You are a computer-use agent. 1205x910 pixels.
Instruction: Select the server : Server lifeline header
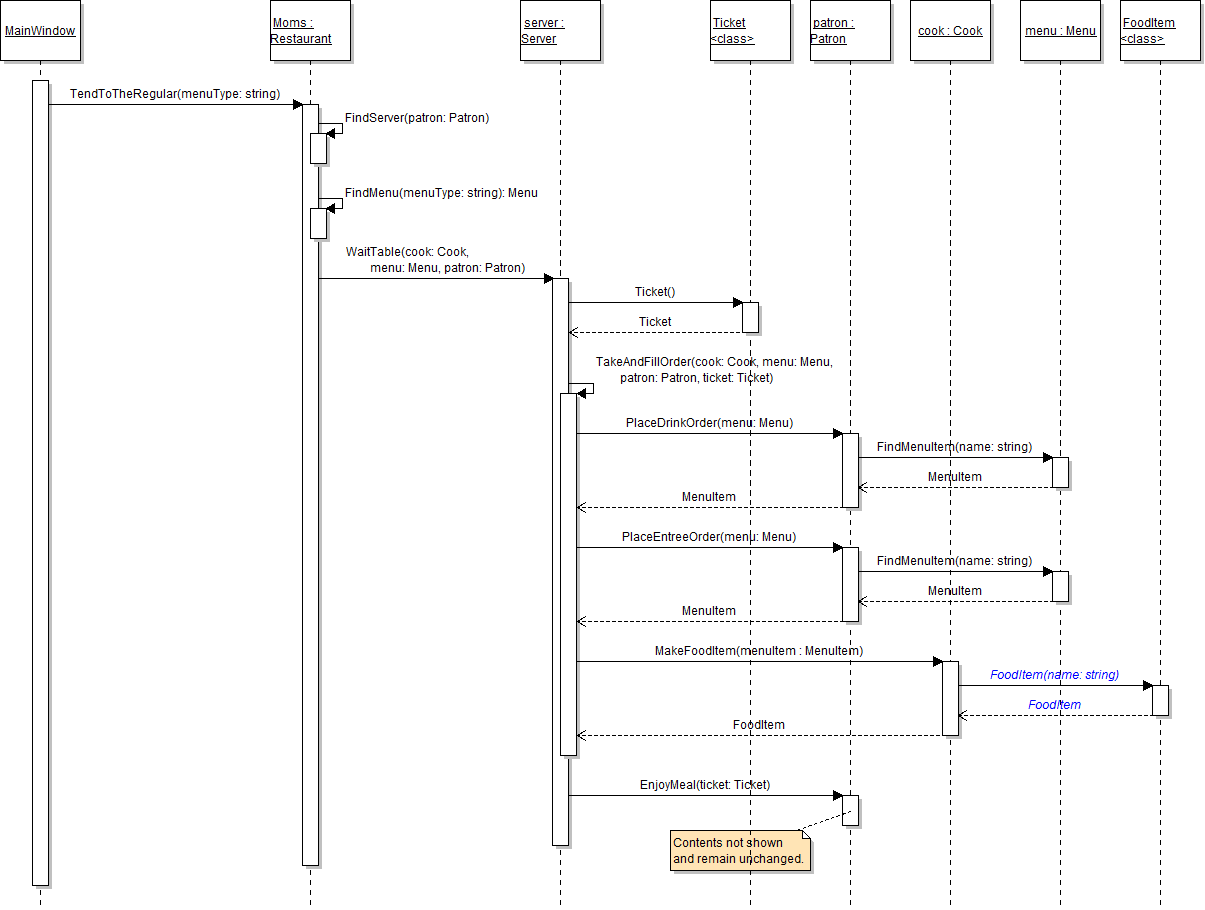[560, 31]
